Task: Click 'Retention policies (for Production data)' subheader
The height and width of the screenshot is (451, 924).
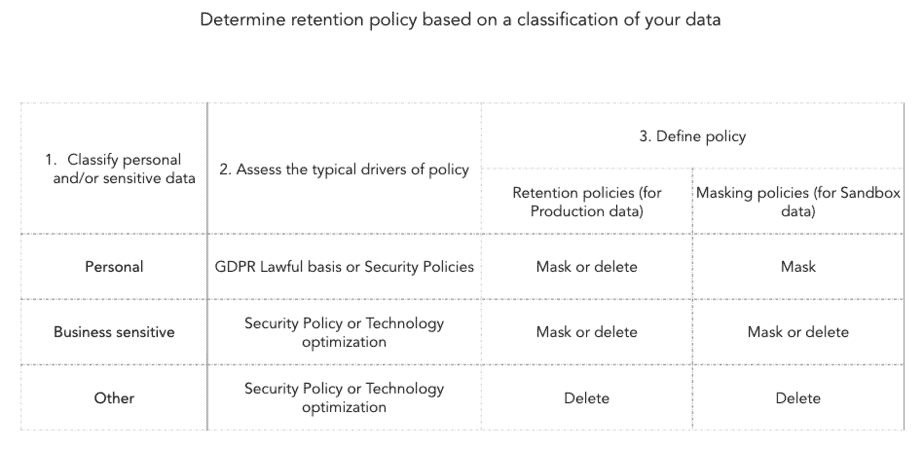Action: tap(586, 201)
